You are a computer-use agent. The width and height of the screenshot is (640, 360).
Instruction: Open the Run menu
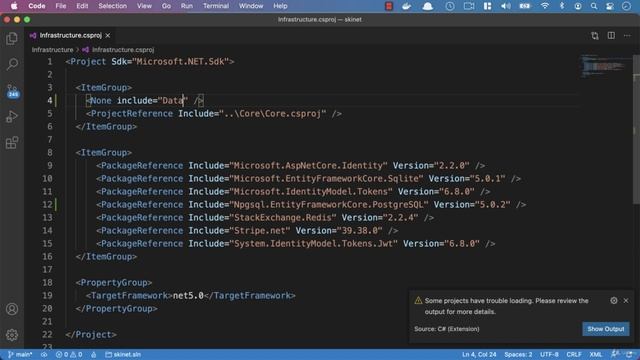187,6
